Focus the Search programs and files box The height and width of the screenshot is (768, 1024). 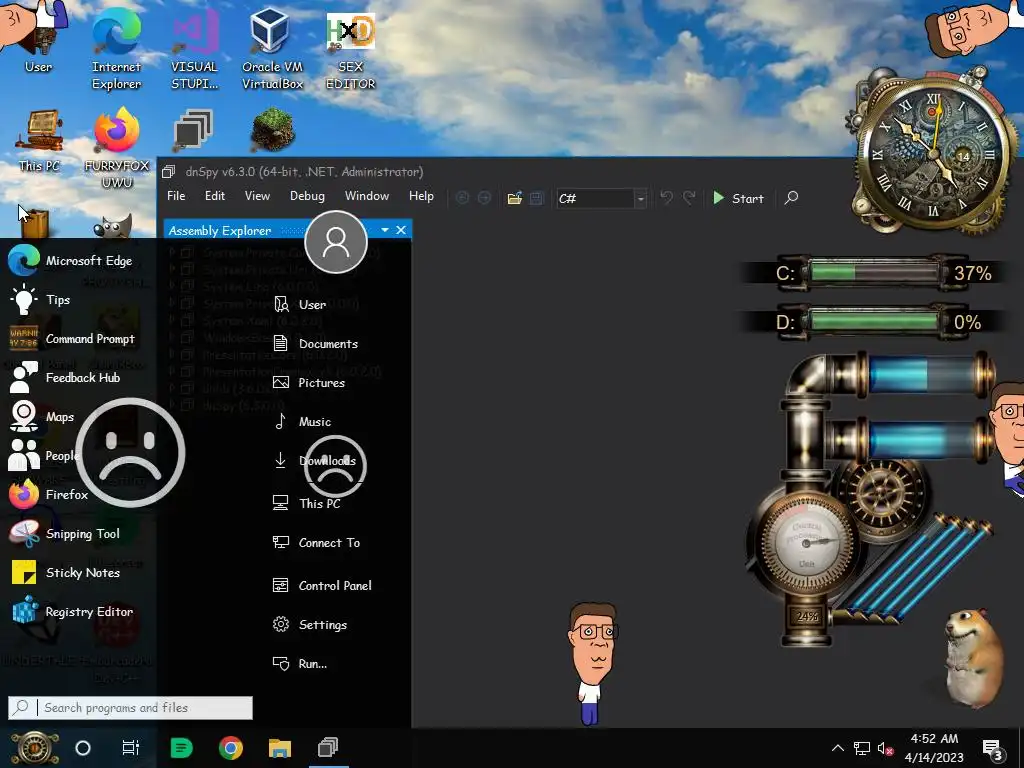(131, 708)
